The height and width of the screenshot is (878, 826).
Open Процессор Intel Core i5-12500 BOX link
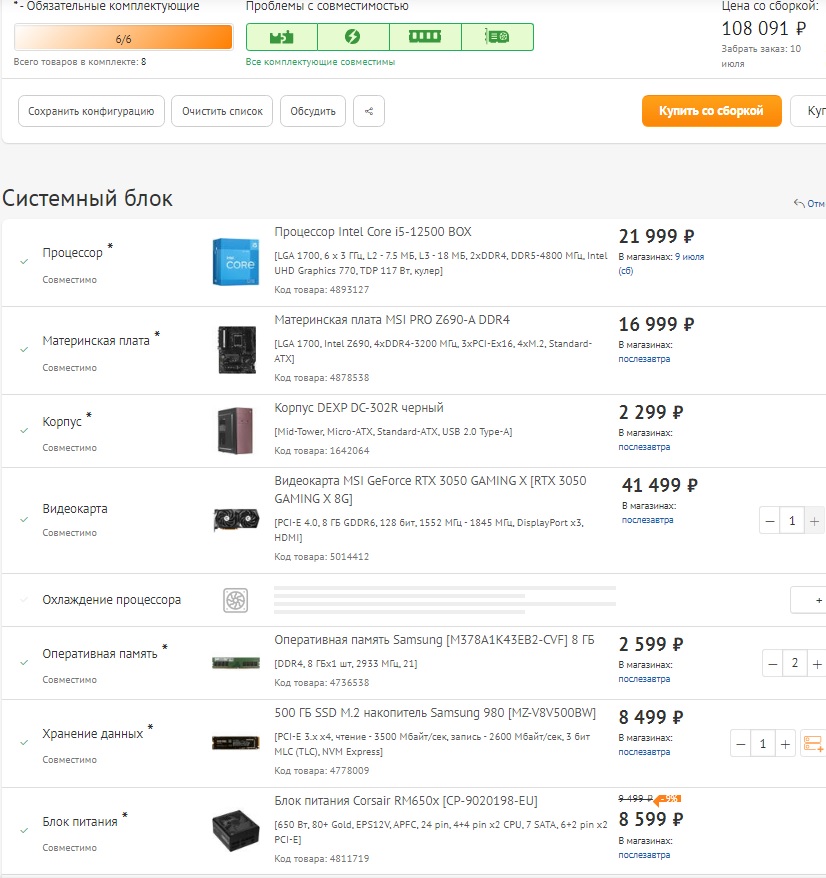(x=373, y=232)
